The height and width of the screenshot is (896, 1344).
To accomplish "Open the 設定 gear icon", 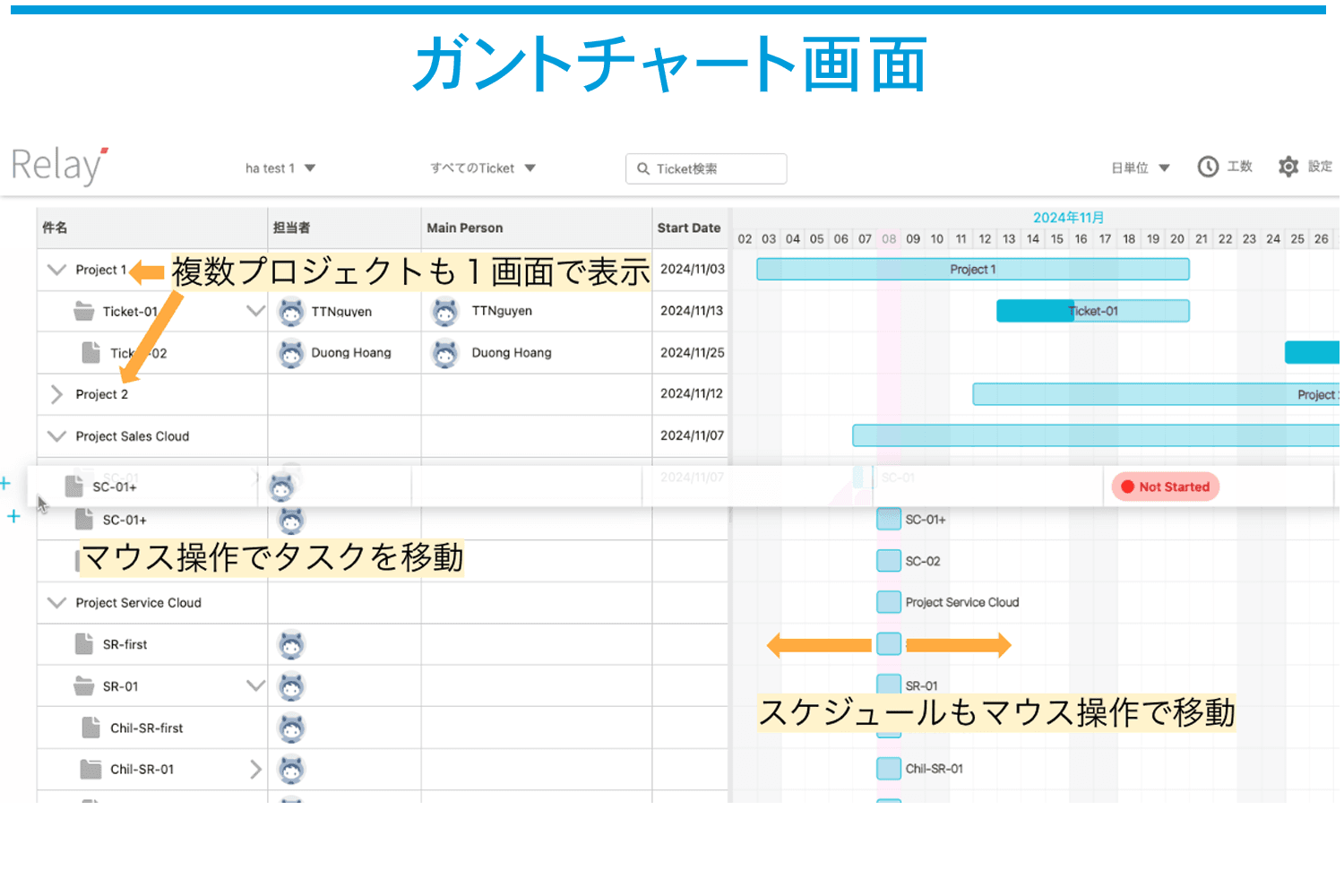I will point(1288,167).
